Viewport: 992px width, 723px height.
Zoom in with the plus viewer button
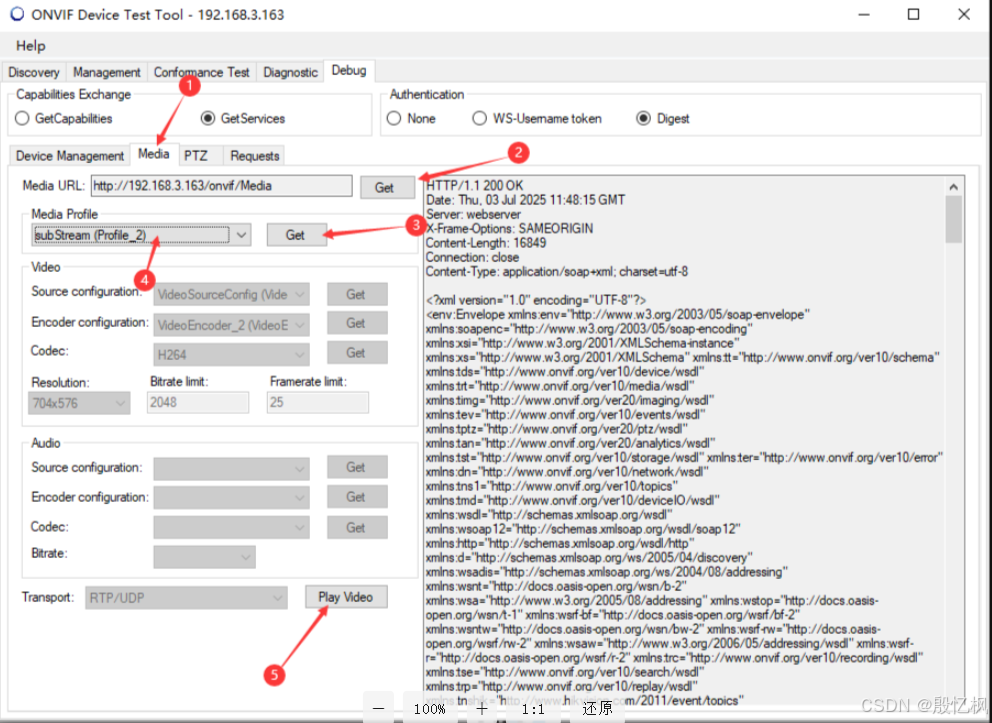482,708
